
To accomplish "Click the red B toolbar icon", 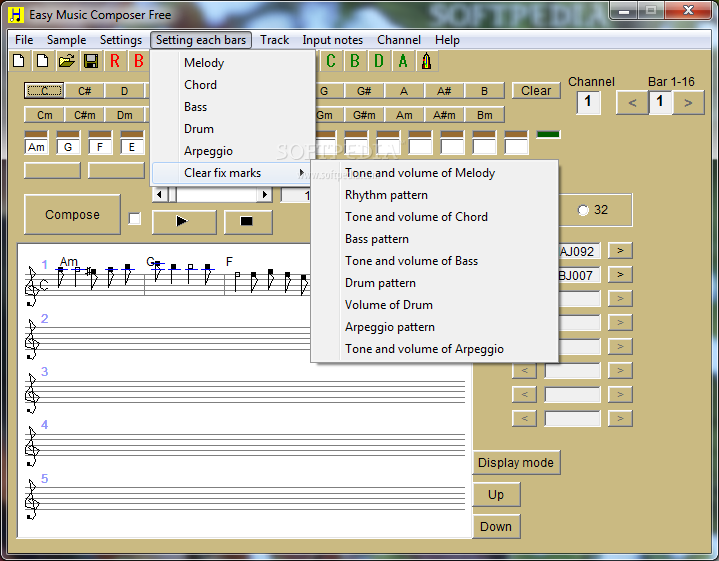I will click(138, 61).
